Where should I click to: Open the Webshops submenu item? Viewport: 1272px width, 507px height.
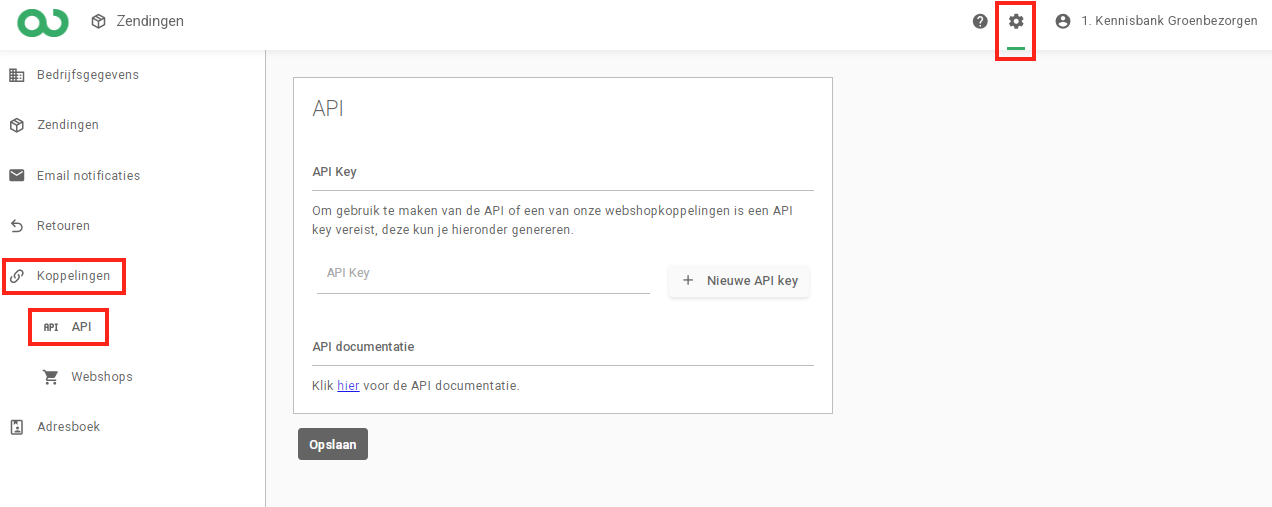(101, 377)
